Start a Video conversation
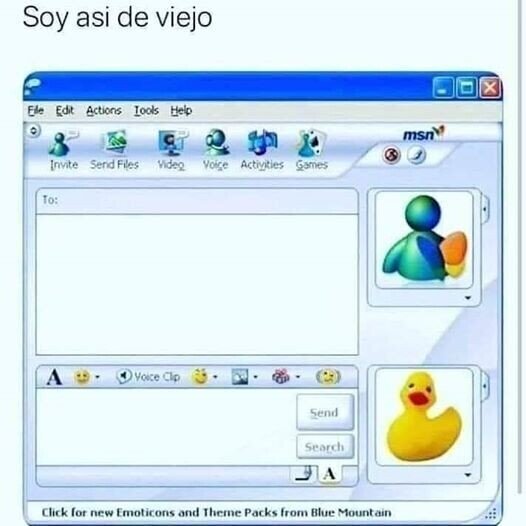The width and height of the screenshot is (526, 526). click(x=171, y=143)
